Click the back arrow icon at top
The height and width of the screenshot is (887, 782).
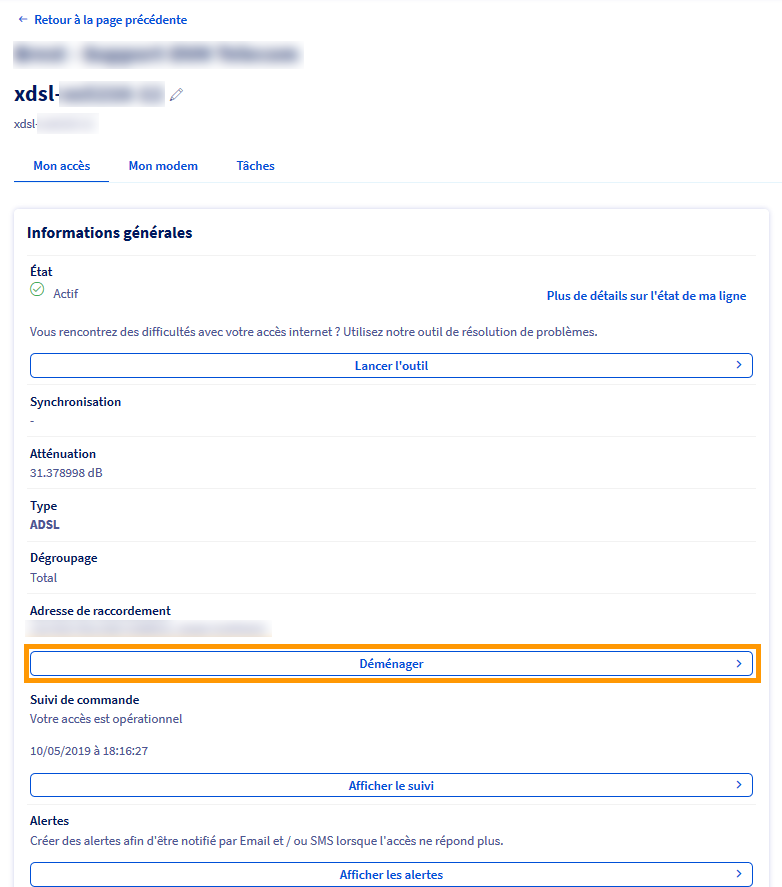(23, 19)
